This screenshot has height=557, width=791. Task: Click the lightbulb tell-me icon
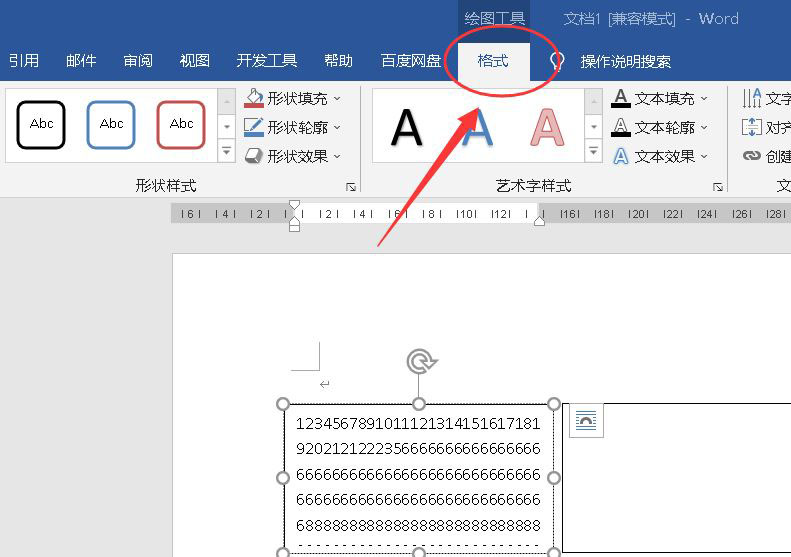556,62
